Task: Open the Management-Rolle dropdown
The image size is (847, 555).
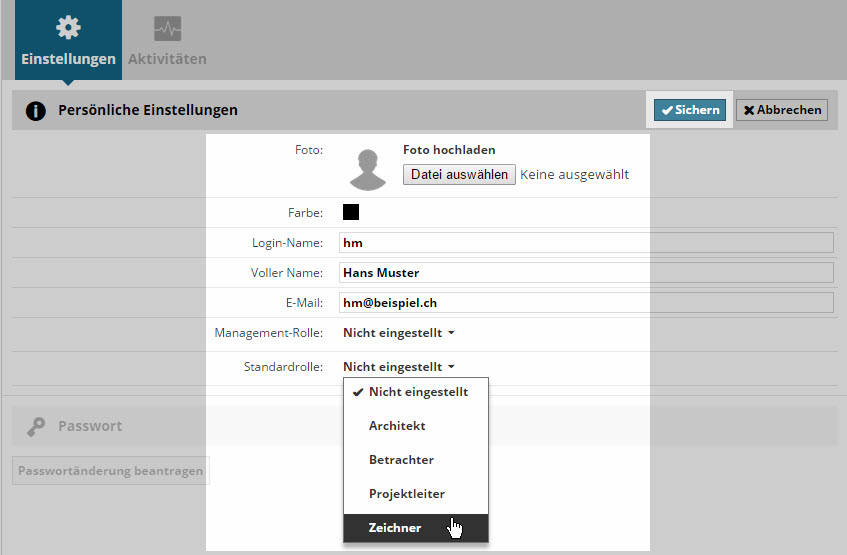Action: 399,333
